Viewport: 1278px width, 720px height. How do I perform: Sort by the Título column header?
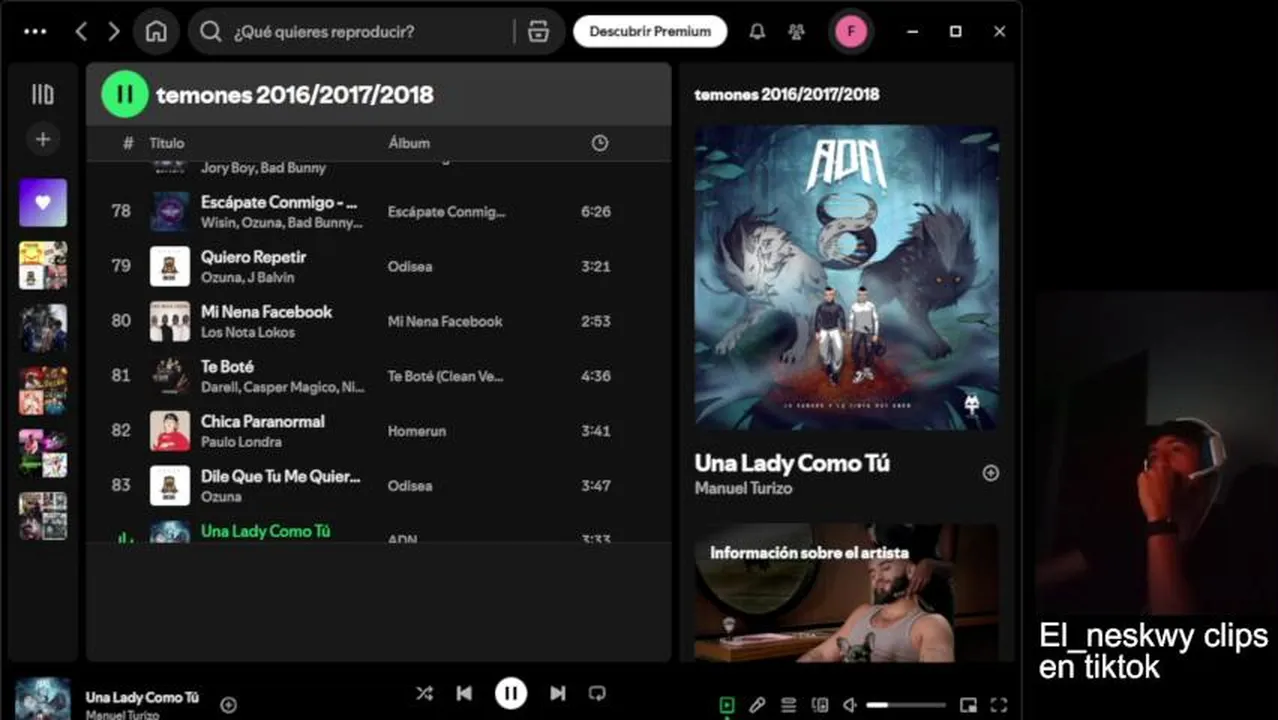(167, 143)
